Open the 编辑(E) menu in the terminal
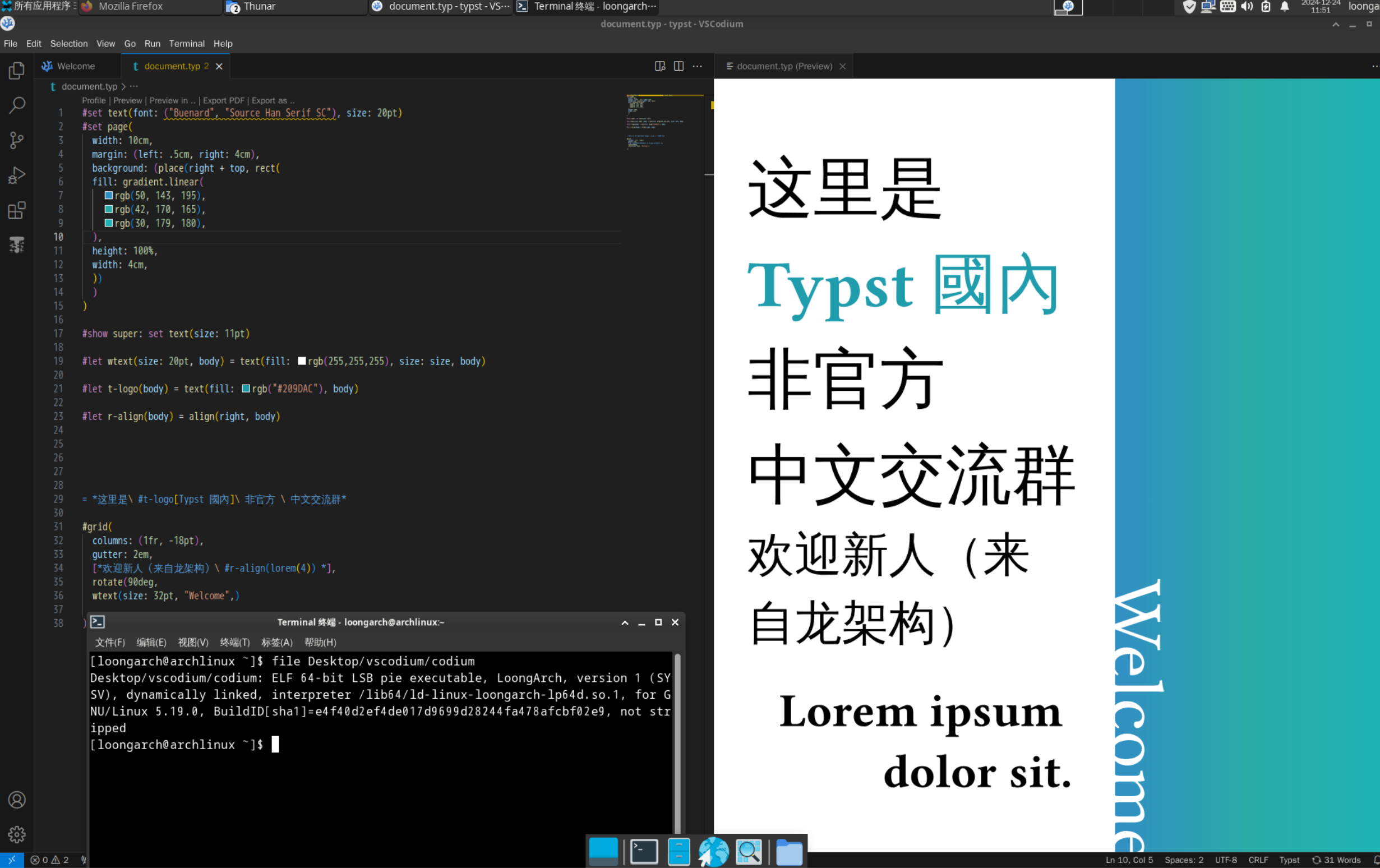 (151, 642)
